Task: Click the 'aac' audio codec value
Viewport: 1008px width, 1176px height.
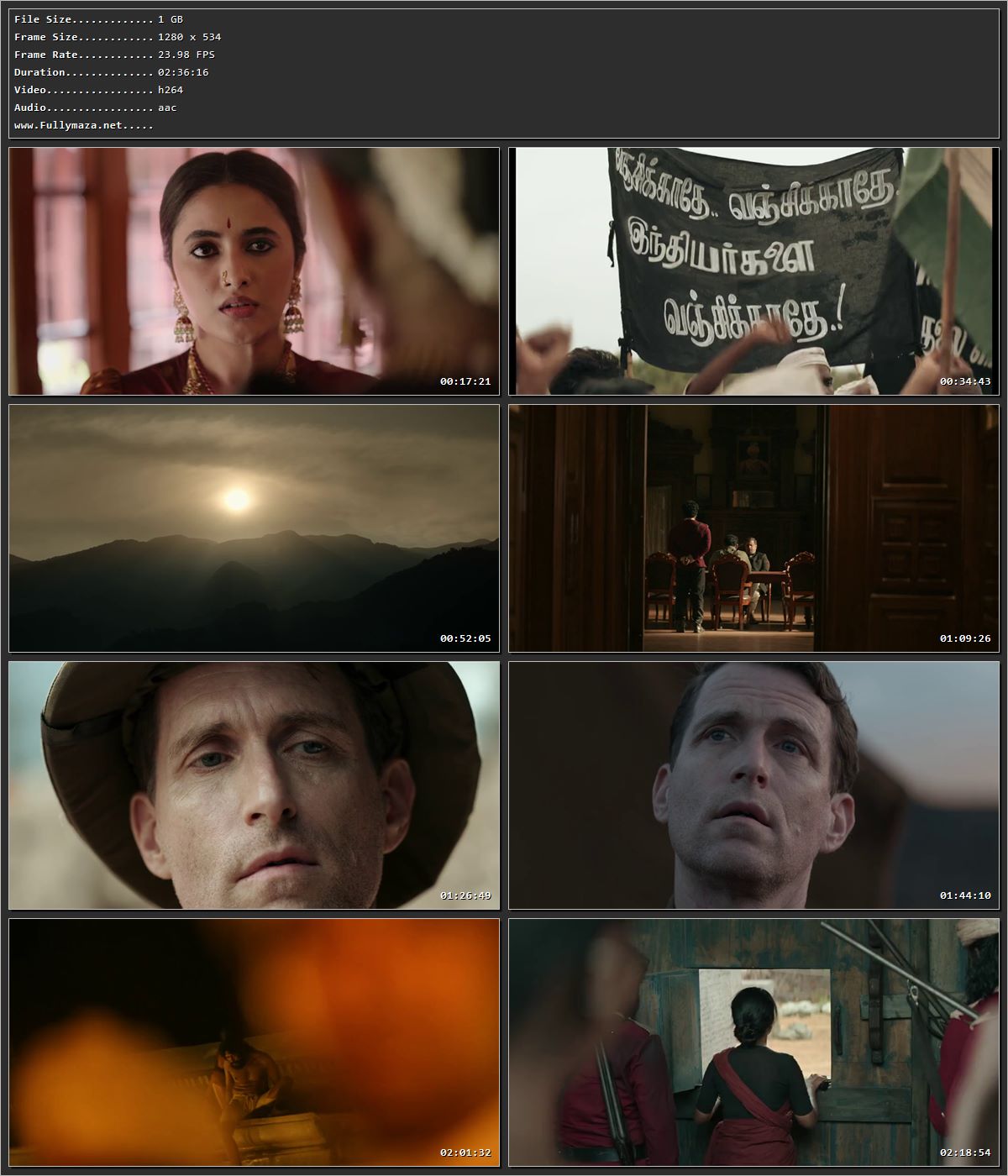Action: point(167,108)
